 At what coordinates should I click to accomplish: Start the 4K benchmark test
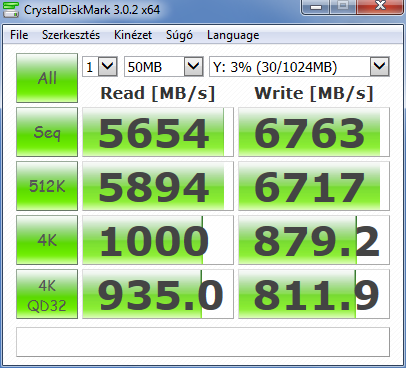coord(47,240)
